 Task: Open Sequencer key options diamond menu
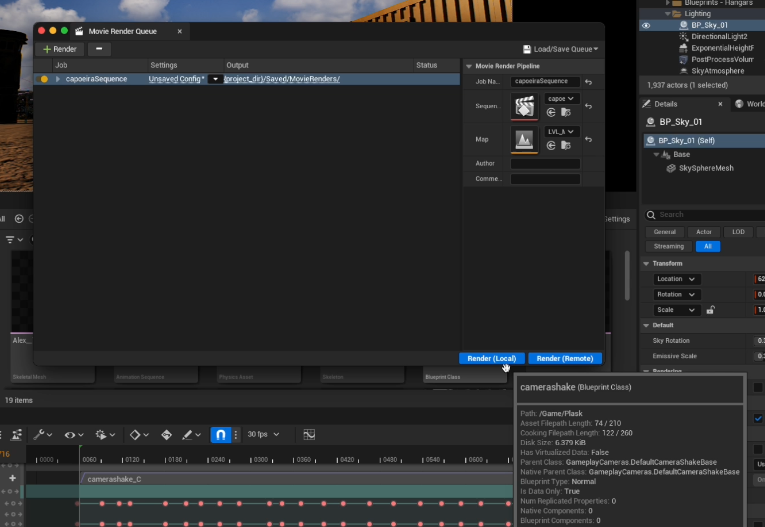[139, 434]
